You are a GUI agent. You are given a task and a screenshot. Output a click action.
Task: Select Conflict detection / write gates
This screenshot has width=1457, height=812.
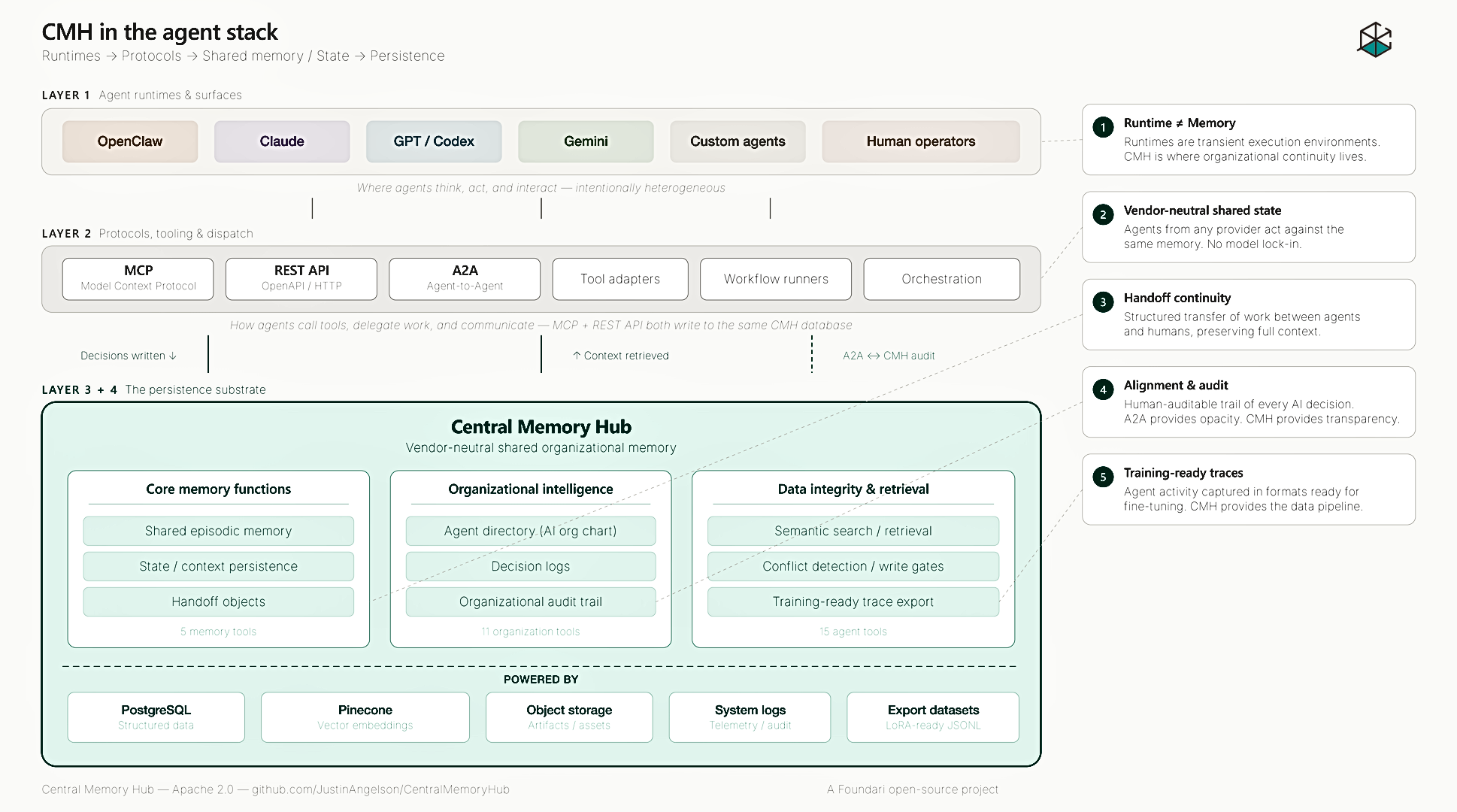click(853, 566)
